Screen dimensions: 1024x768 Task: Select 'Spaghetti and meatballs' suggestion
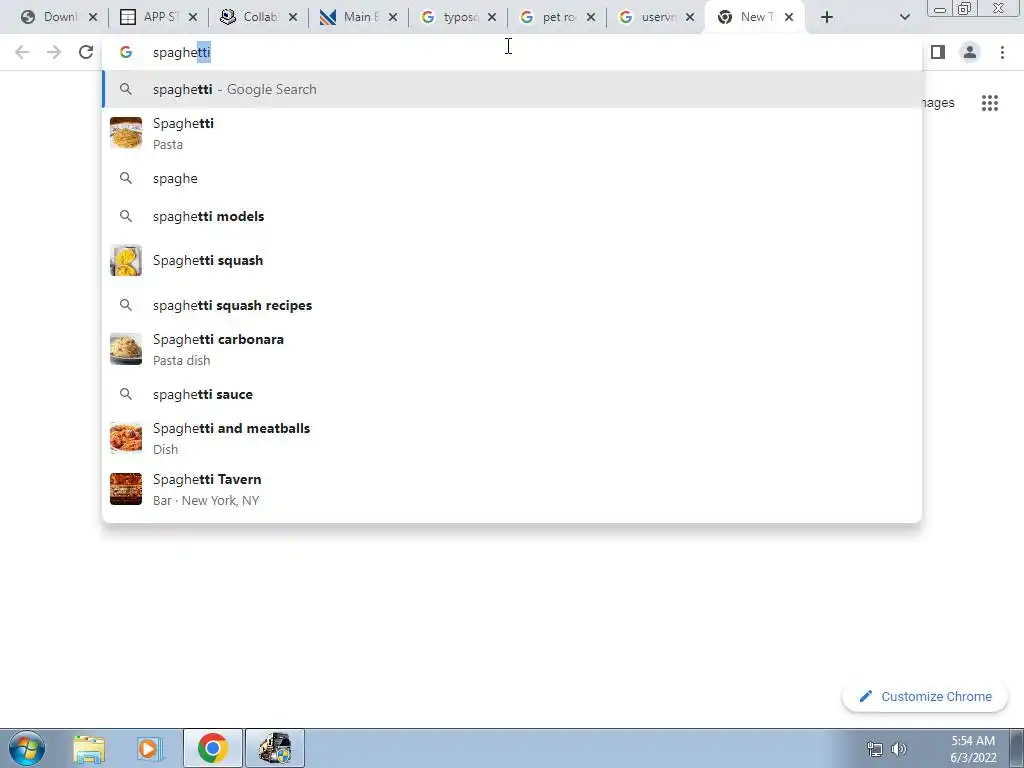(x=512, y=438)
